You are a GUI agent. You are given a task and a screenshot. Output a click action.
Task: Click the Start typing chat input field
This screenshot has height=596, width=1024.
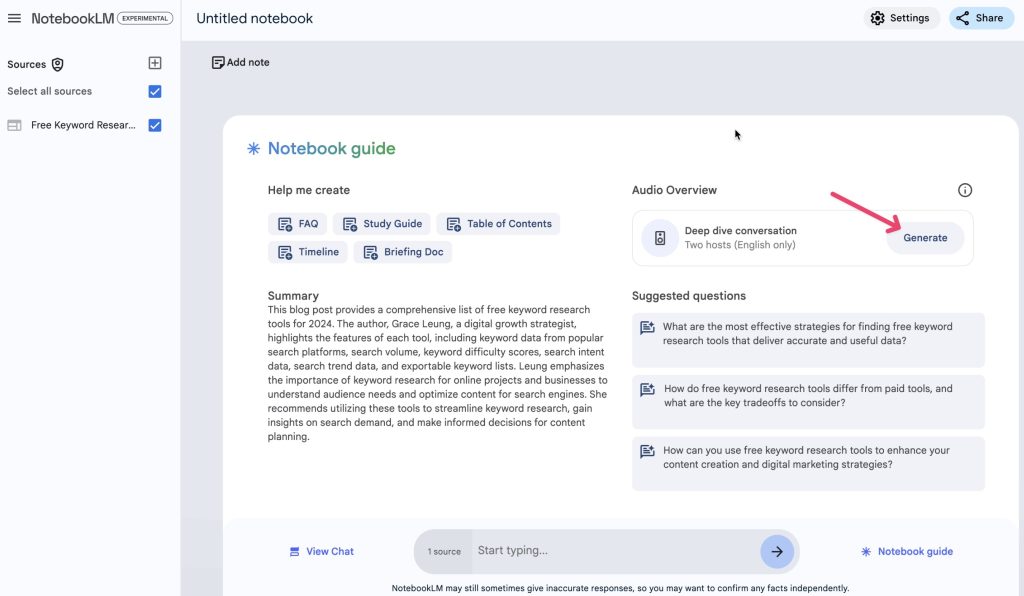(610, 551)
